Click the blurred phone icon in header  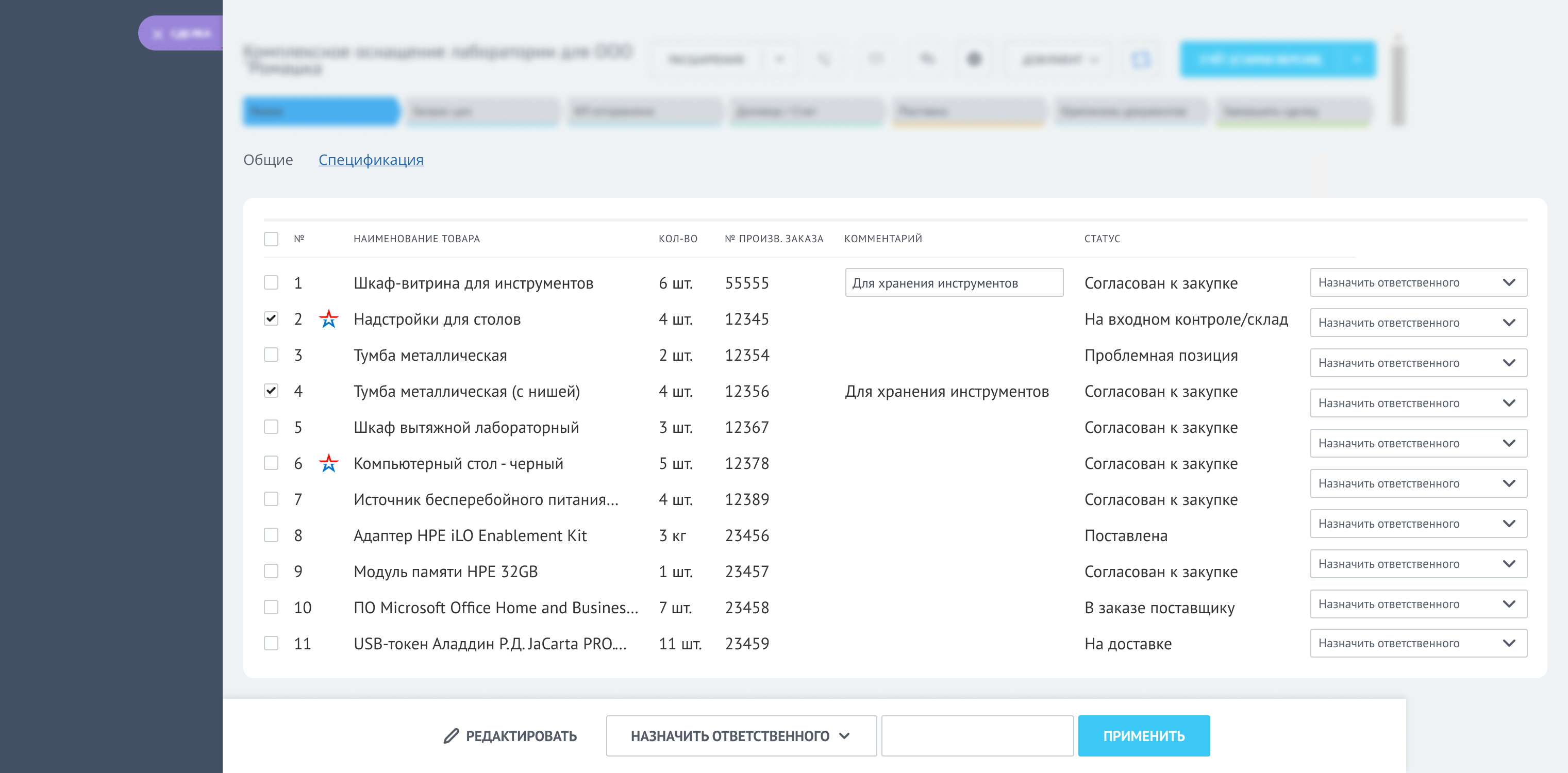point(824,59)
